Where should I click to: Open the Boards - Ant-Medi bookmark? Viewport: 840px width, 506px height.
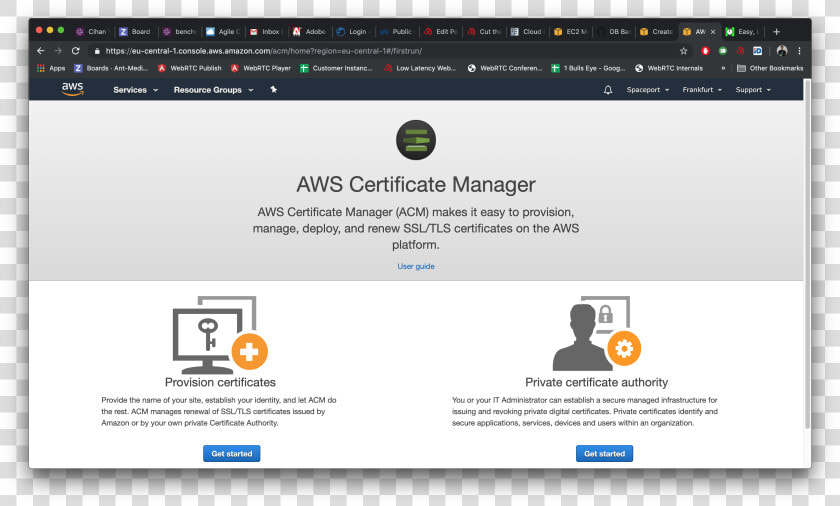[x=111, y=68]
